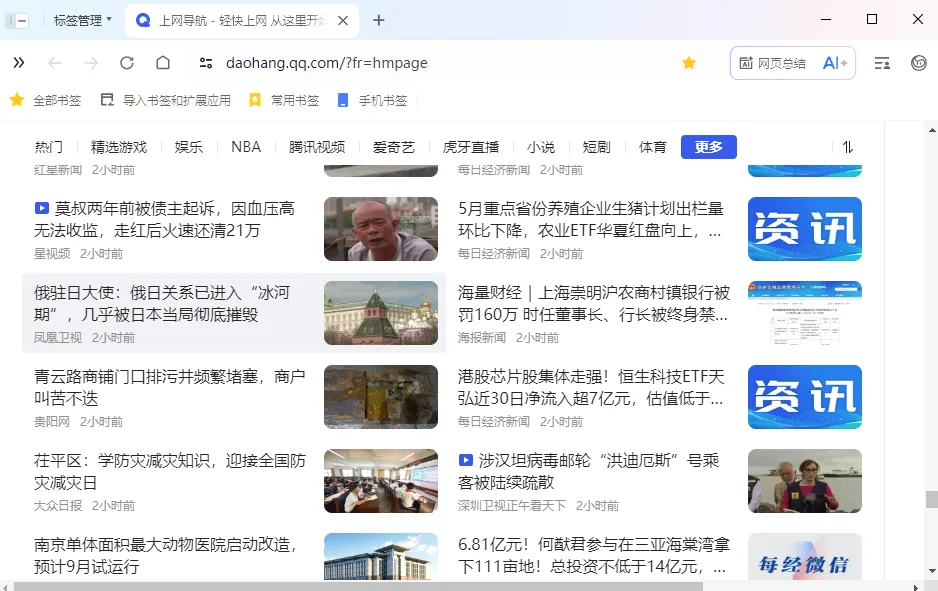Open thumbnail of bald man 莫叔 article

[x=381, y=229]
